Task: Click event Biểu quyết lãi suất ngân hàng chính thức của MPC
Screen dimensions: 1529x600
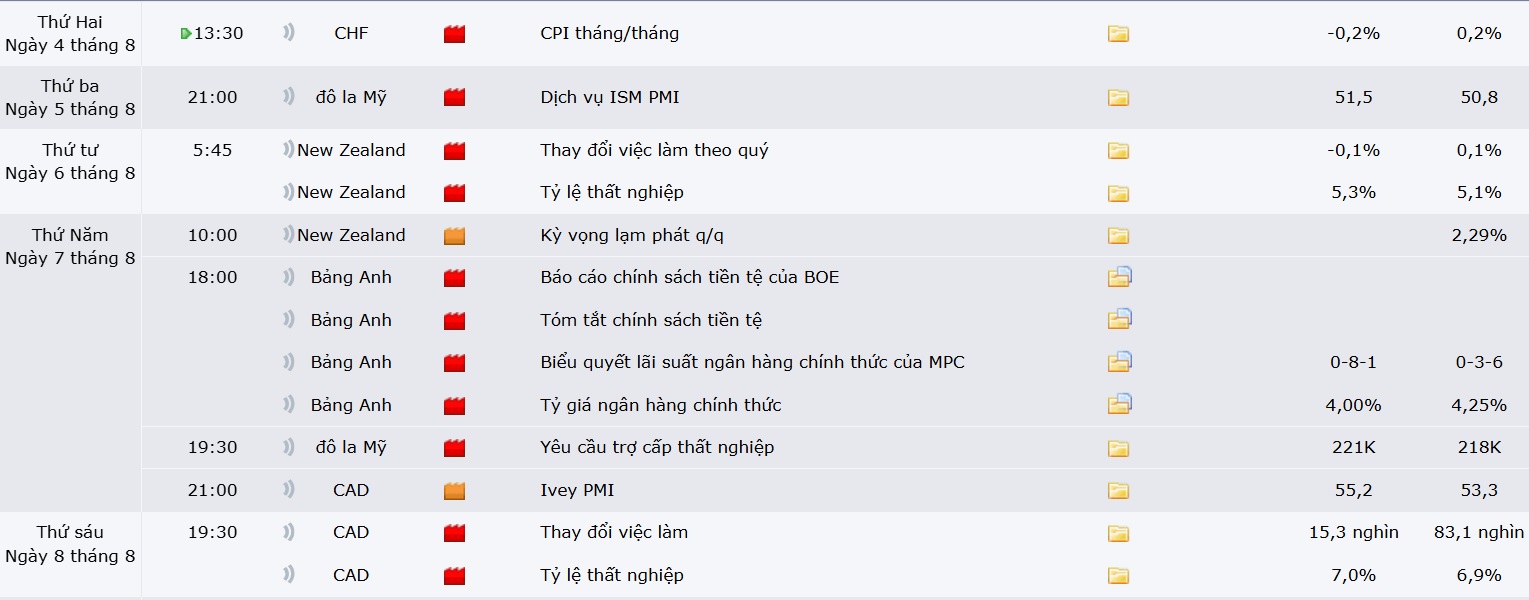Action: click(x=752, y=362)
